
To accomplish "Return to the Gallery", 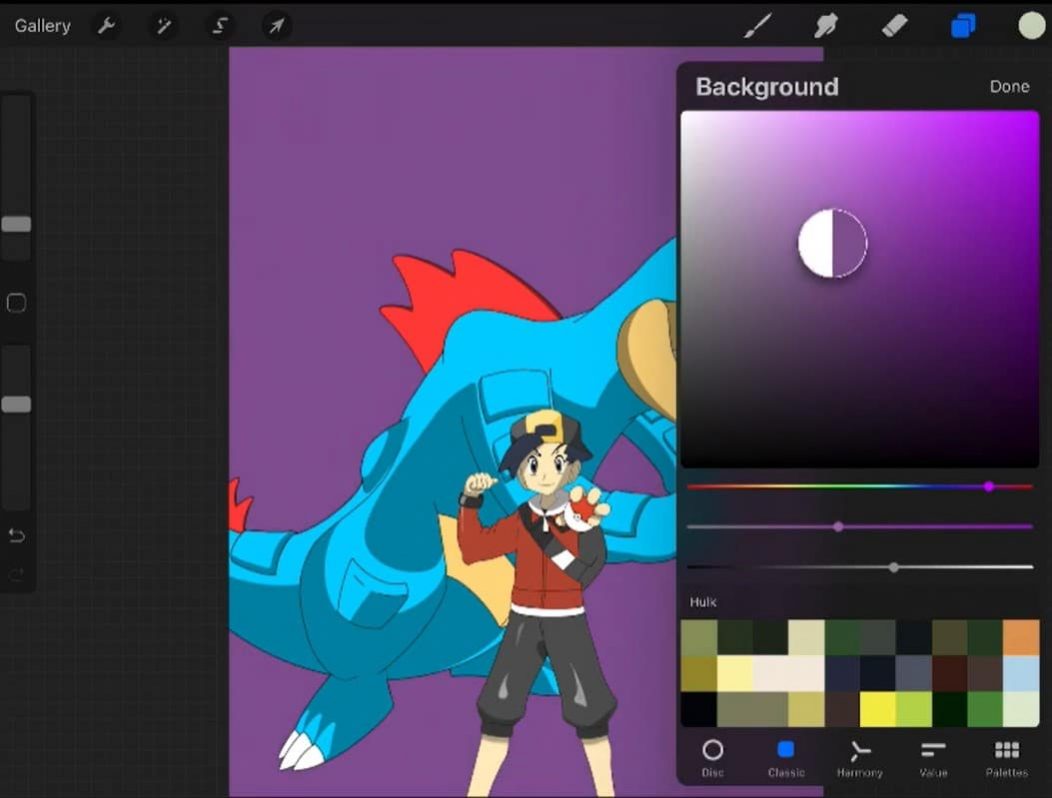I will (41, 25).
